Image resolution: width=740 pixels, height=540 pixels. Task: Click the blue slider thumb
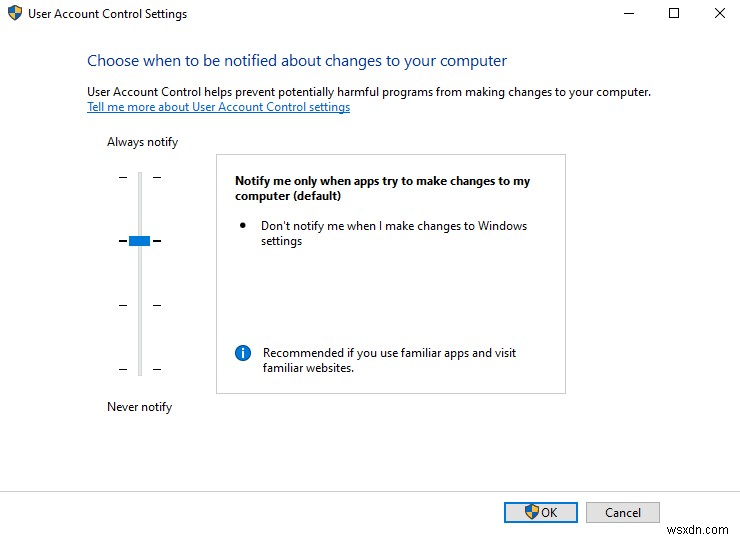[139, 241]
